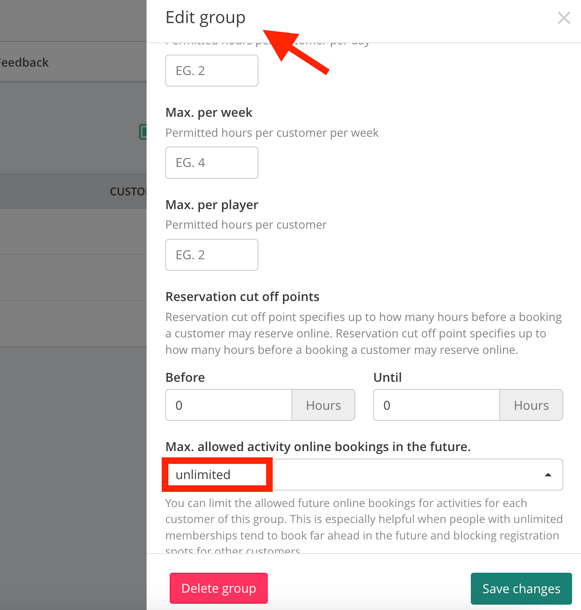Click the Max. per day hours input
This screenshot has width=581, height=610.
pyautogui.click(x=212, y=70)
